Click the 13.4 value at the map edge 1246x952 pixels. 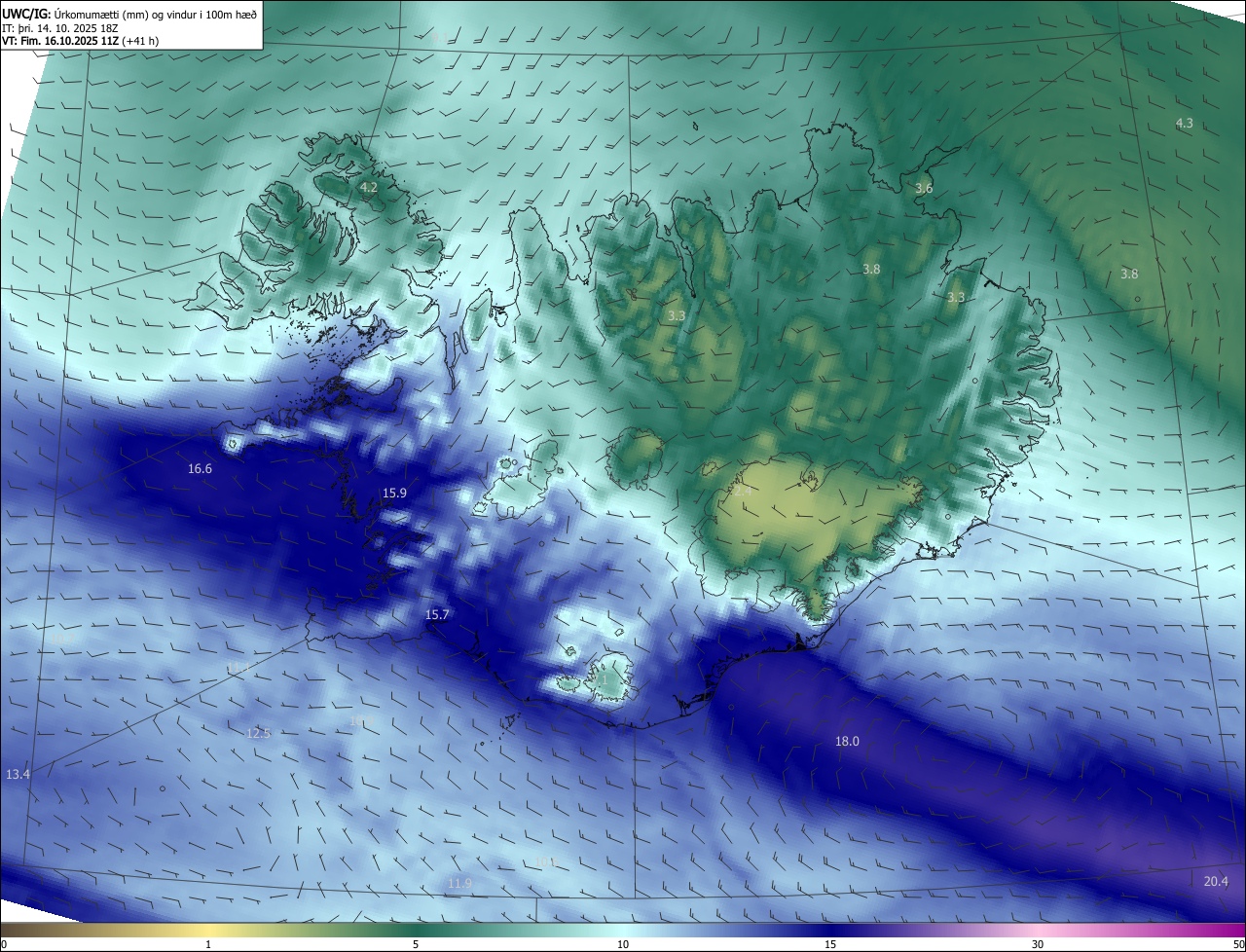tap(18, 775)
